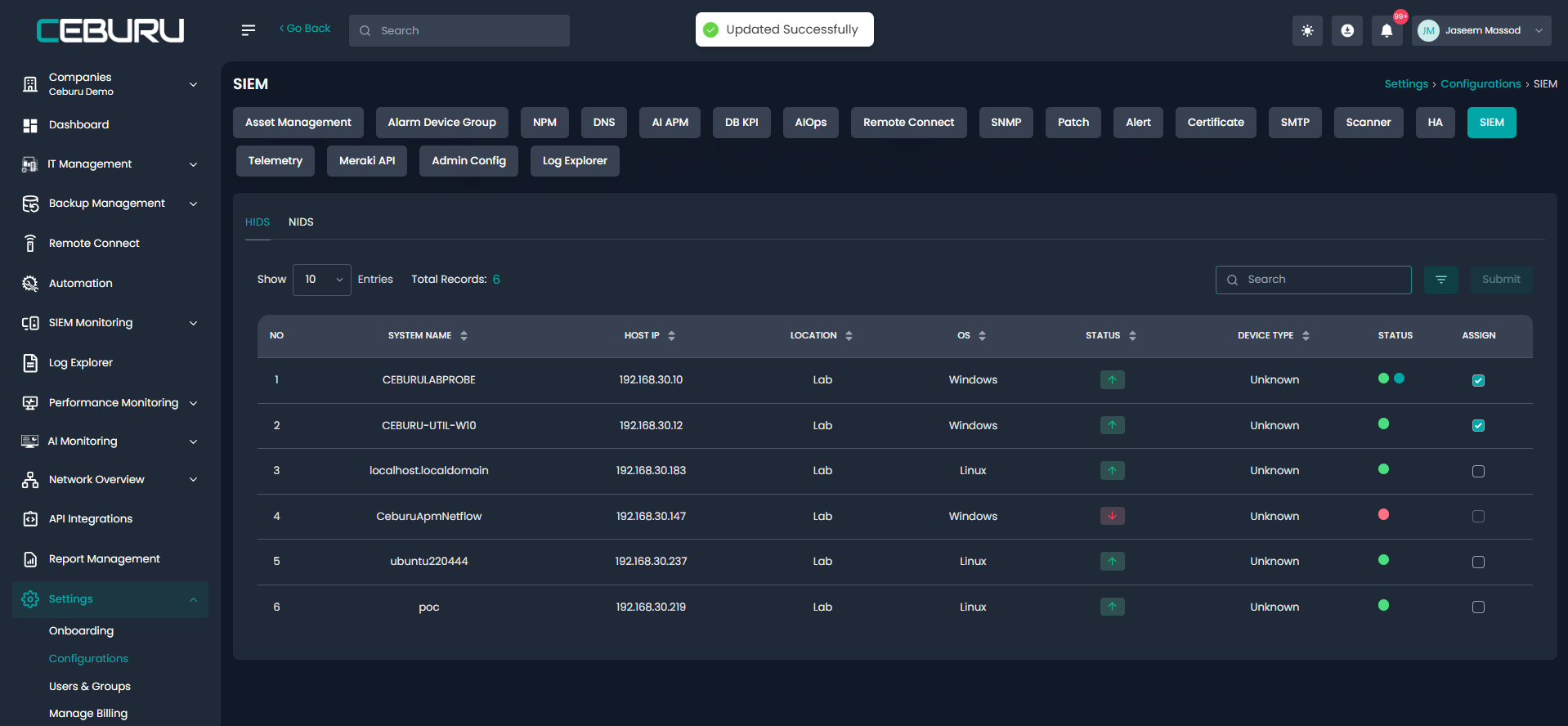Viewport: 1568px width, 726px height.
Task: Open the Jaseem Massod user dropdown arrow
Action: pyautogui.click(x=1539, y=31)
